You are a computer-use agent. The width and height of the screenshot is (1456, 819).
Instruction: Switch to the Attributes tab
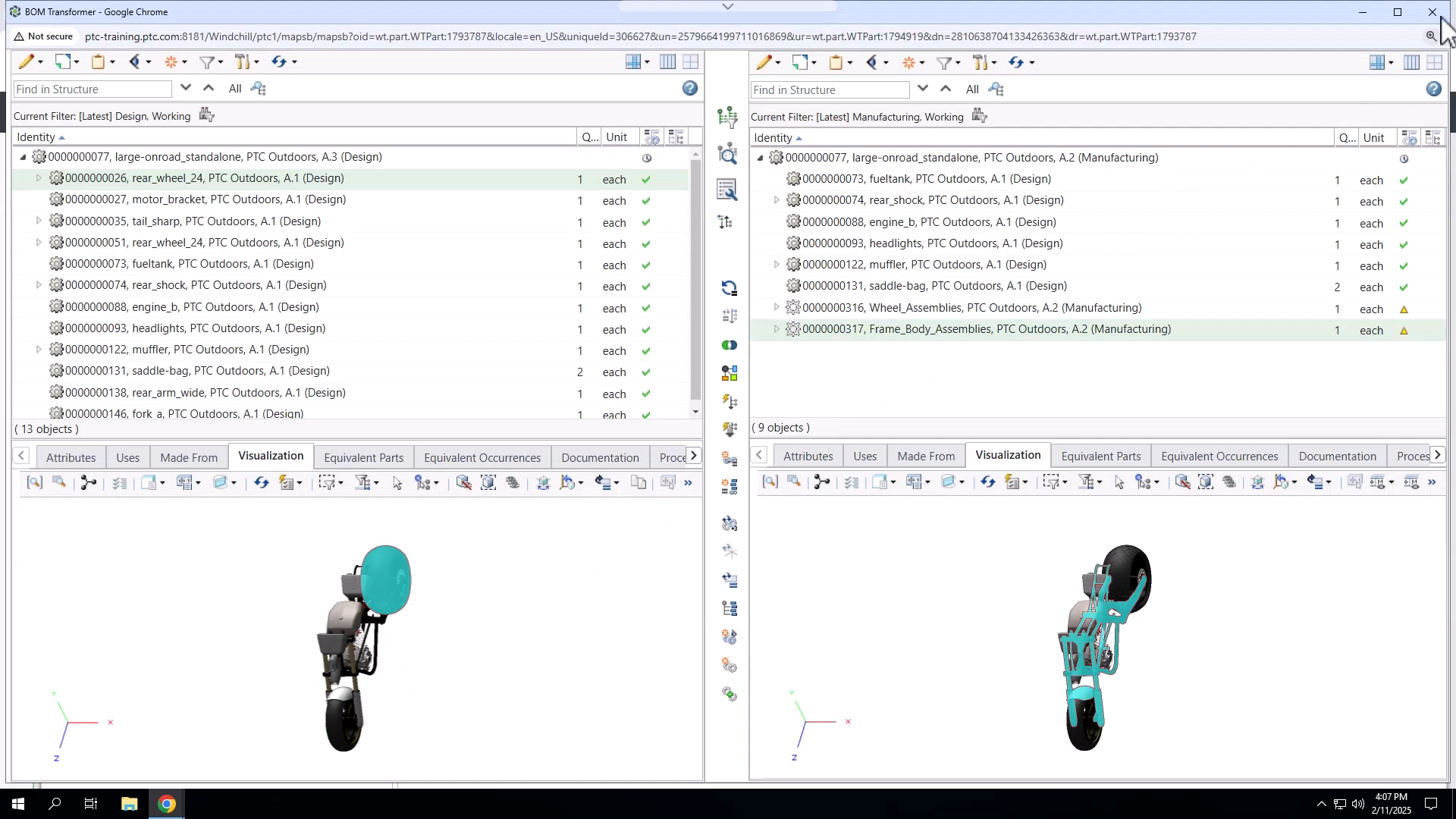[70, 457]
